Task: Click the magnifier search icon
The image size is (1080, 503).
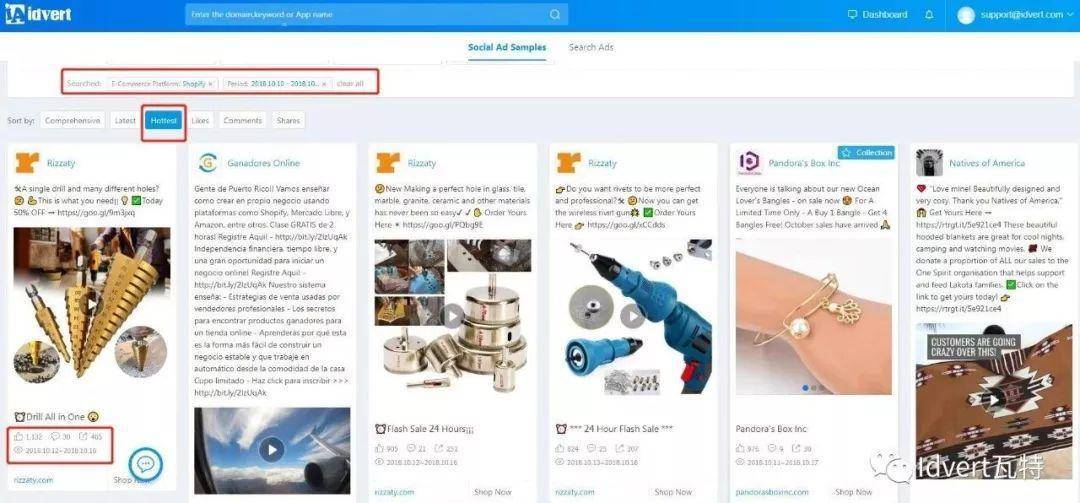Action: coord(555,14)
